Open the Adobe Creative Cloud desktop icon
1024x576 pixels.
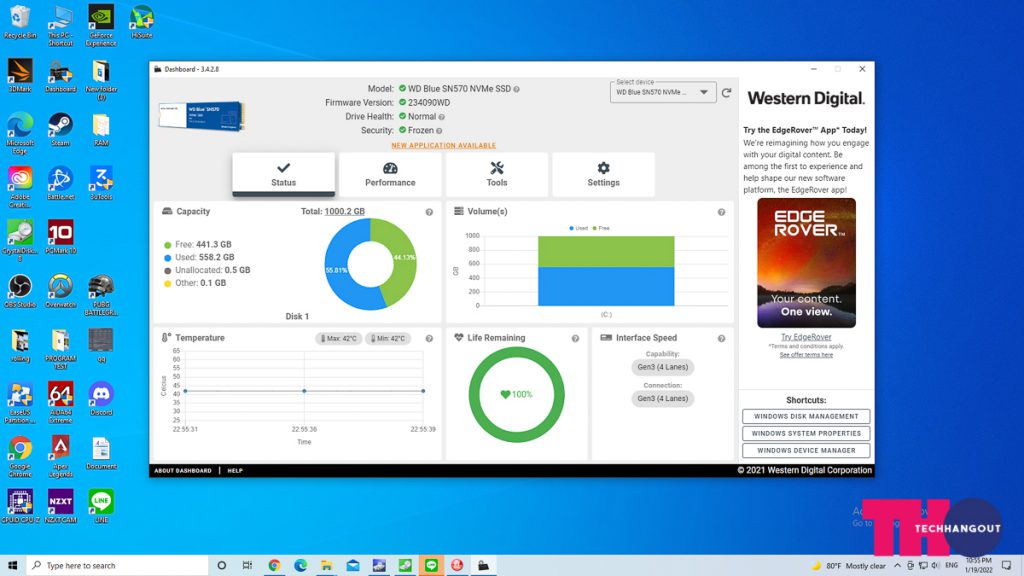click(x=20, y=187)
